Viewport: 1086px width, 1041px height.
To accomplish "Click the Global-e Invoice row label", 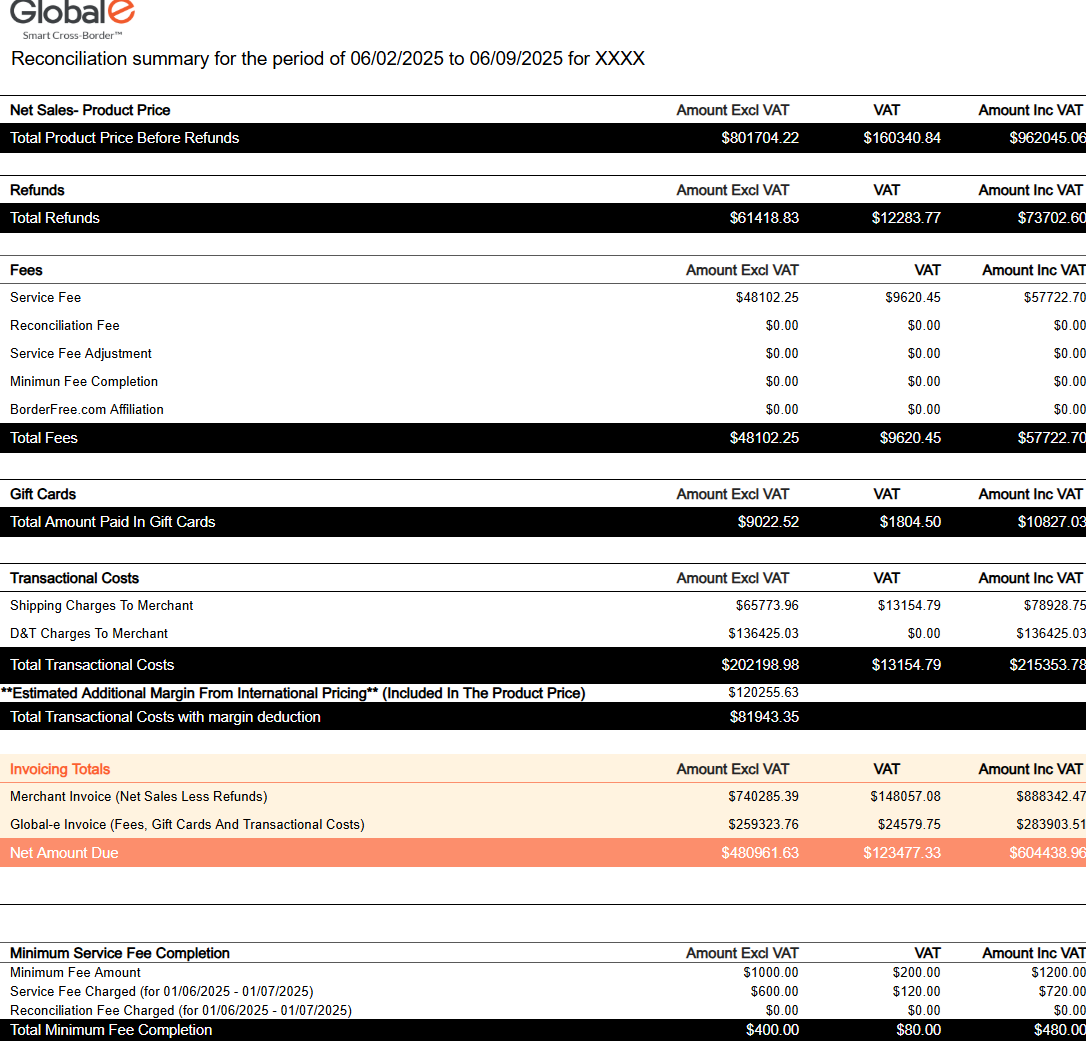I will click(187, 825).
